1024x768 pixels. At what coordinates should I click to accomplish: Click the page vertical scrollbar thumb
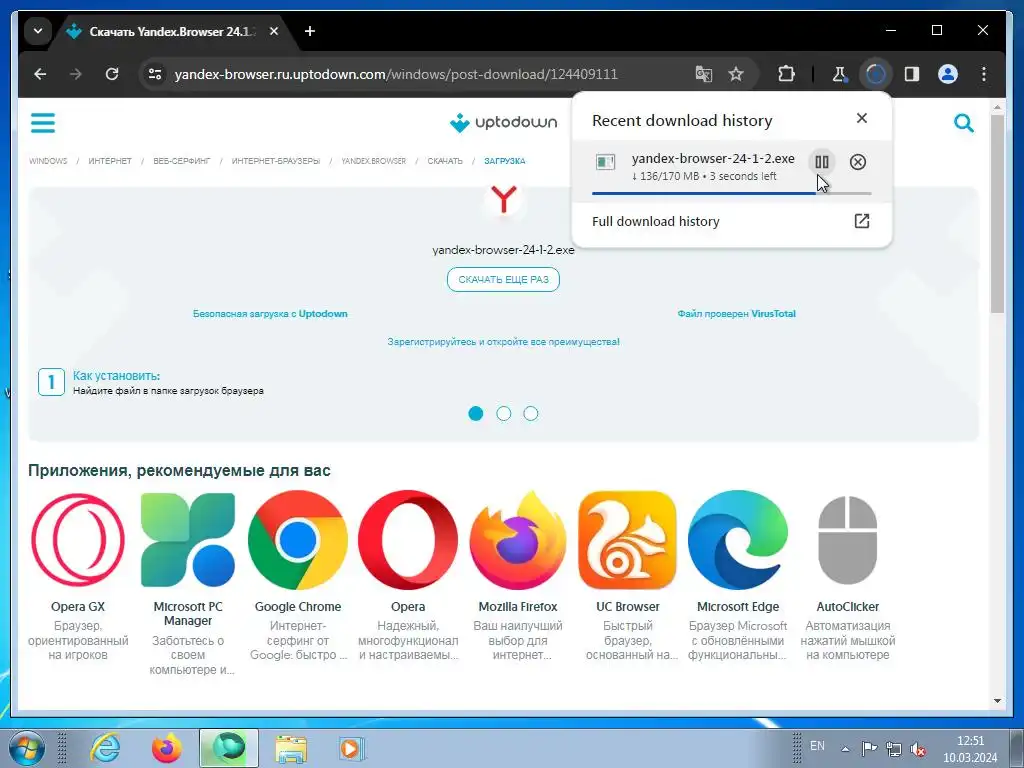coord(997,213)
